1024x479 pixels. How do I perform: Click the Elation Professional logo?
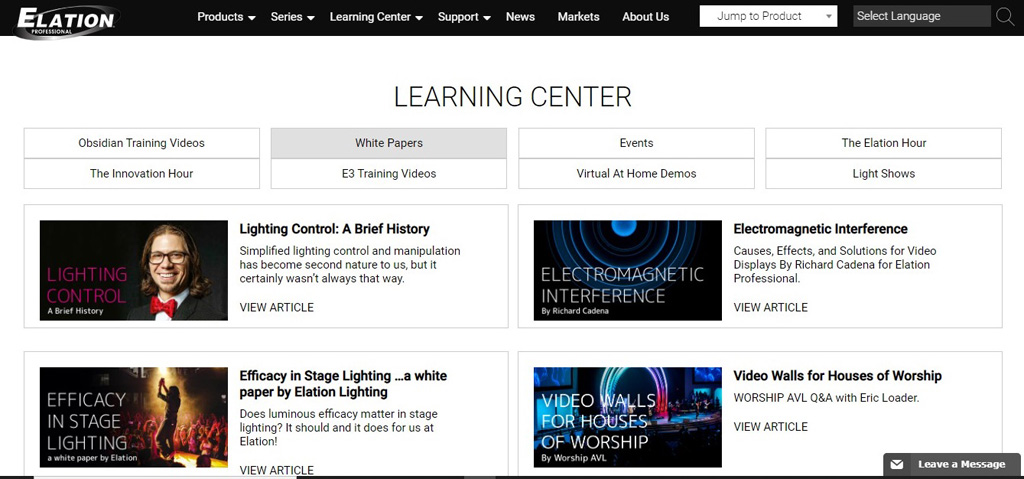click(x=66, y=19)
